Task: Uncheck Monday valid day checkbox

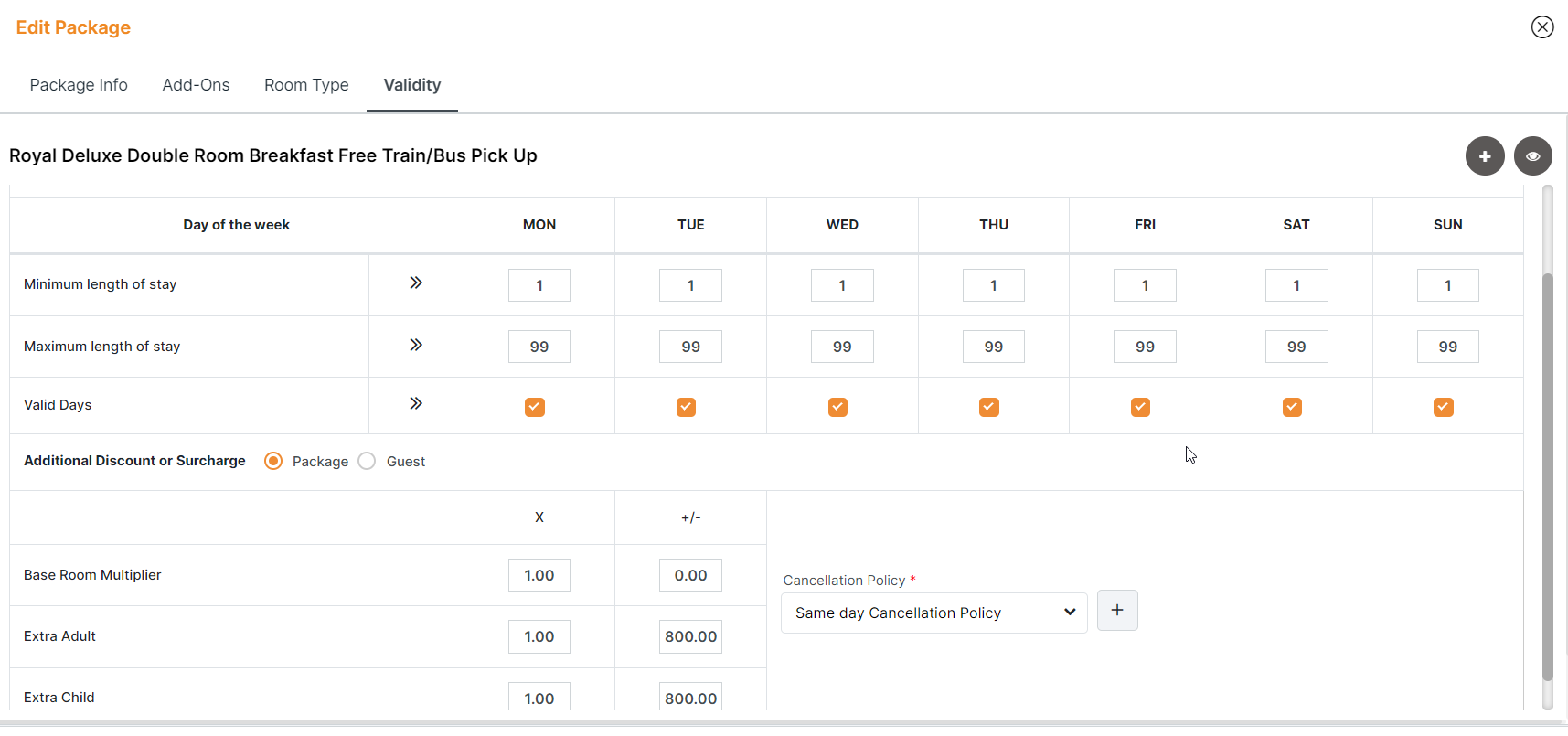Action: (535, 407)
